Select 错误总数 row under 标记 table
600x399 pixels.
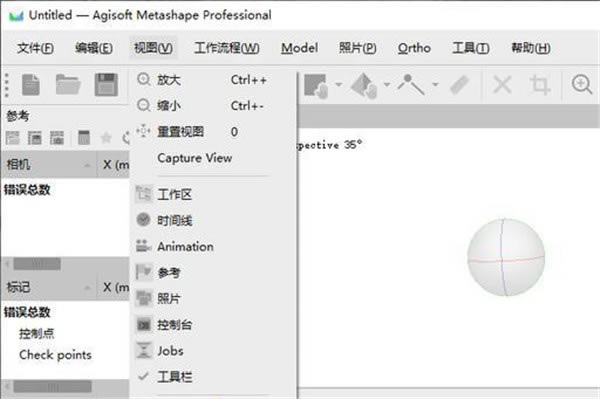(27, 312)
